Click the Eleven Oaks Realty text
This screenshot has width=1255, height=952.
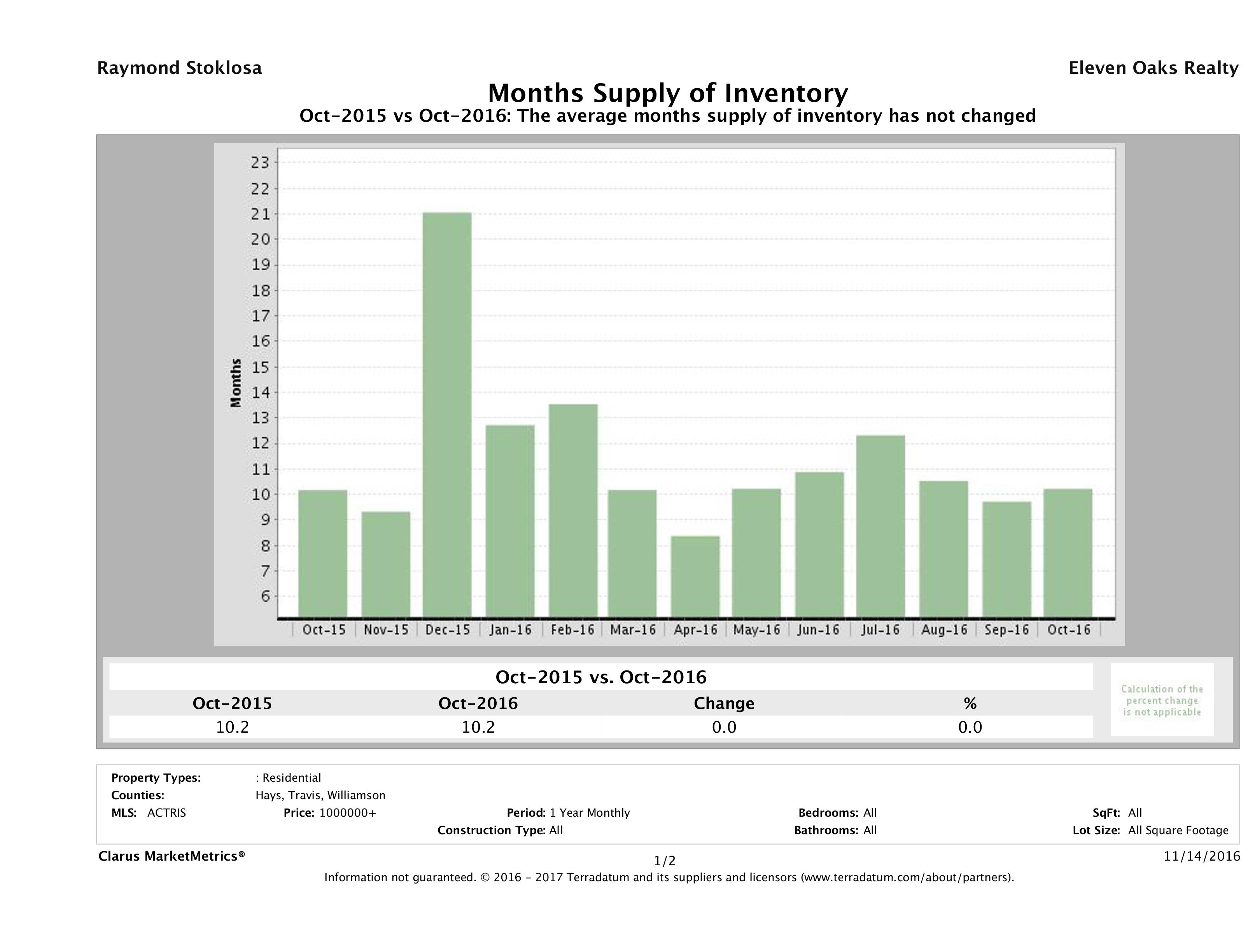(1153, 68)
